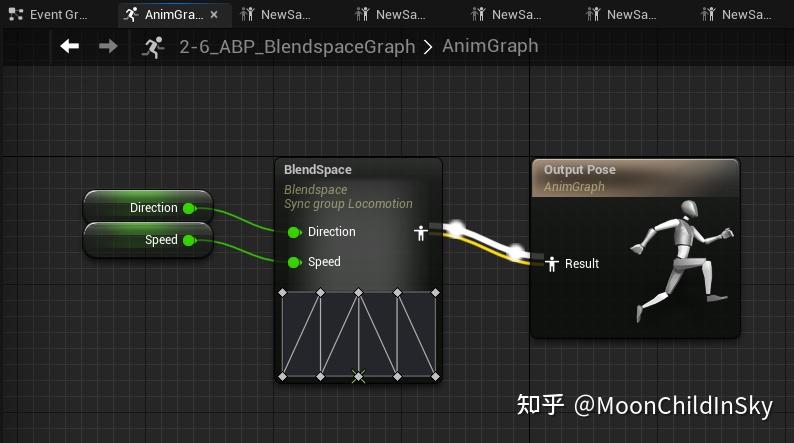Open 2-6_ABP_BlendspaceGraph breadcrumb

[x=297, y=47]
